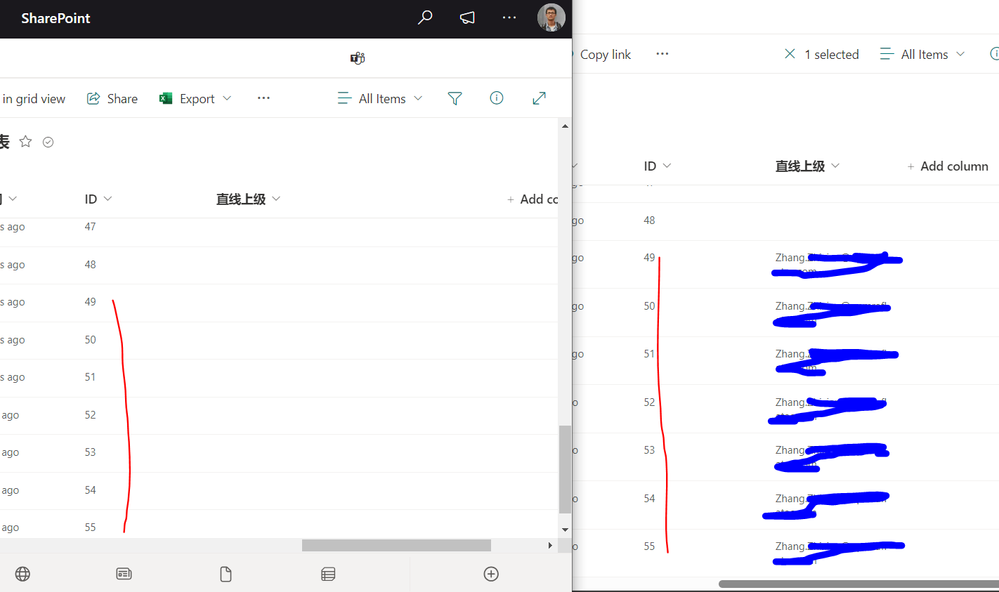This screenshot has height=592, width=999.
Task: Open the filter pane icon
Action: coord(455,98)
